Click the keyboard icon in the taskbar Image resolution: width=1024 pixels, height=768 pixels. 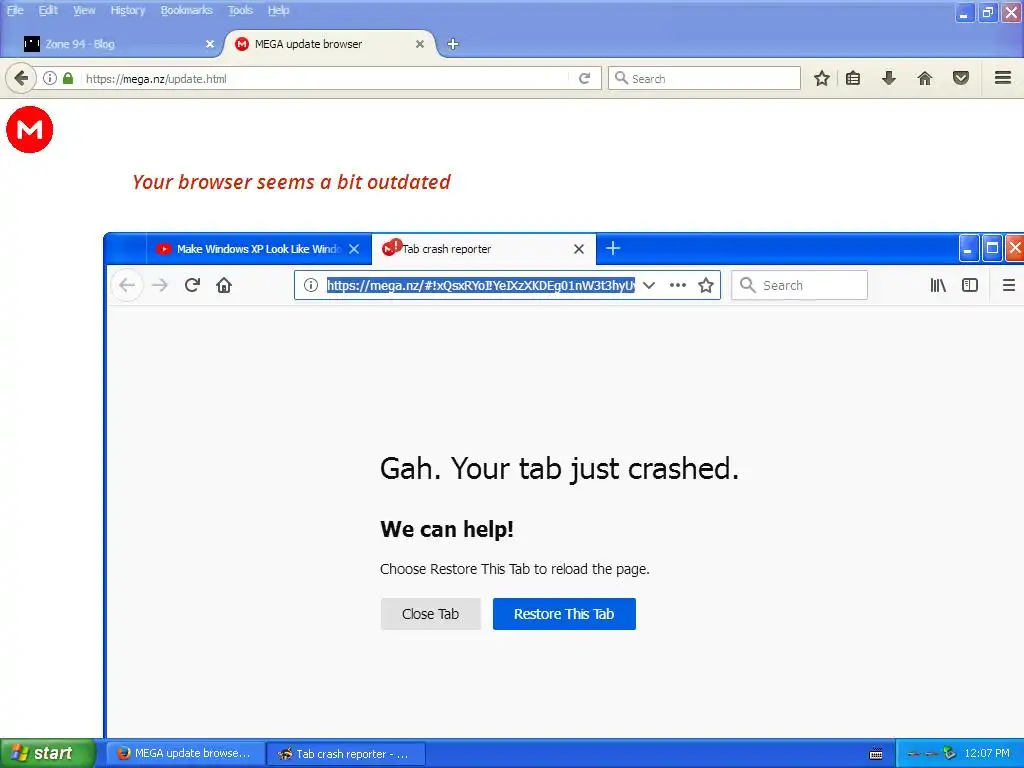click(876, 754)
